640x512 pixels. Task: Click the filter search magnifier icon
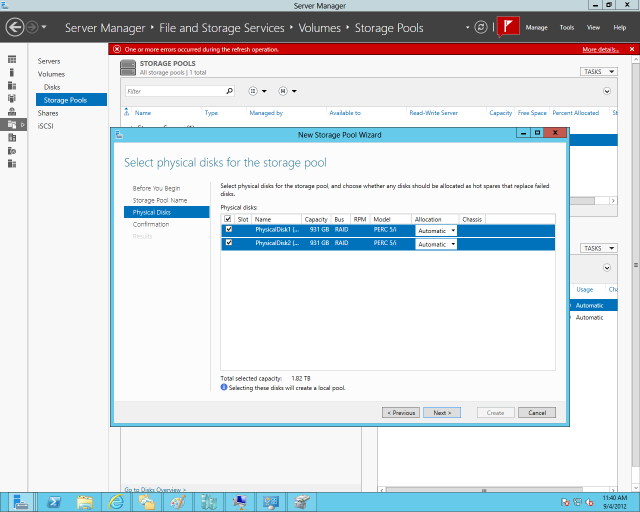click(230, 91)
